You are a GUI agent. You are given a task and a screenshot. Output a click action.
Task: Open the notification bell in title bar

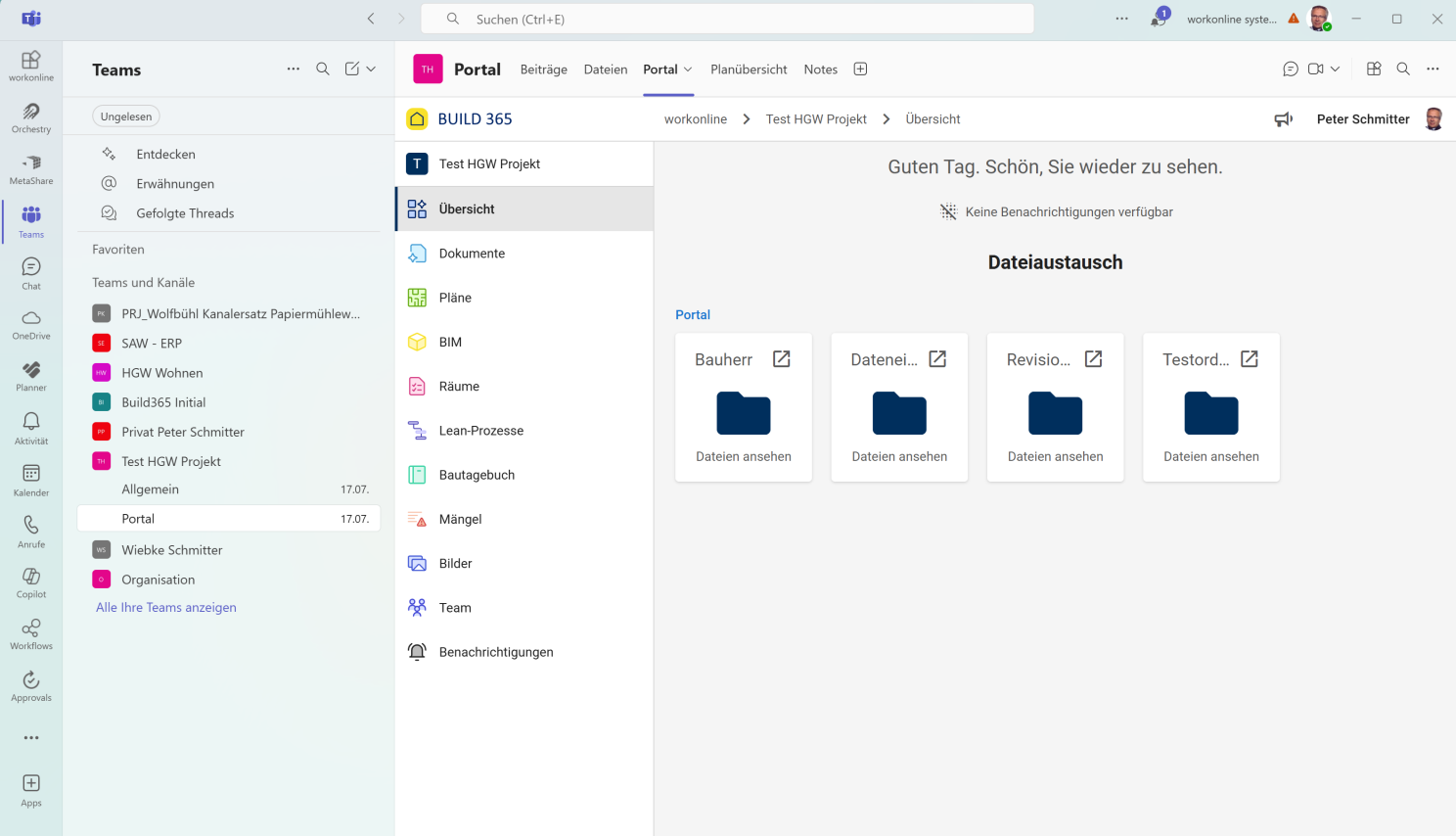tap(1159, 20)
